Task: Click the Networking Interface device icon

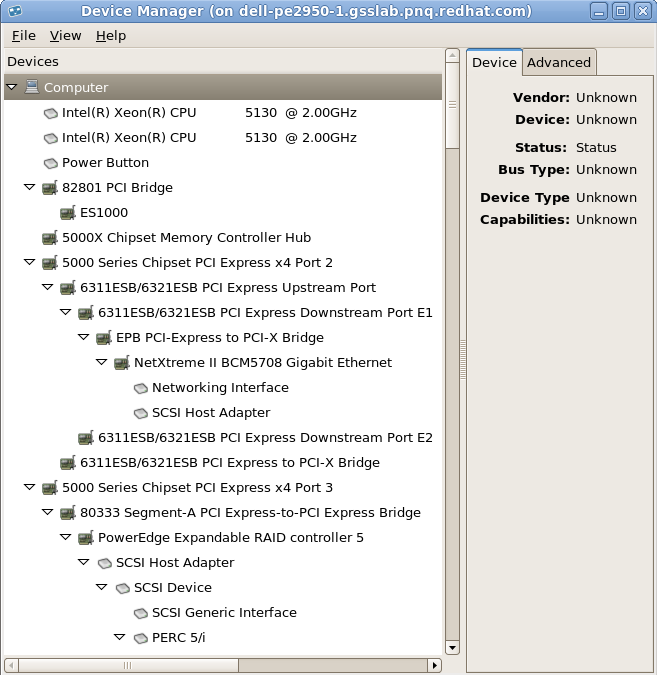Action: 141,388
